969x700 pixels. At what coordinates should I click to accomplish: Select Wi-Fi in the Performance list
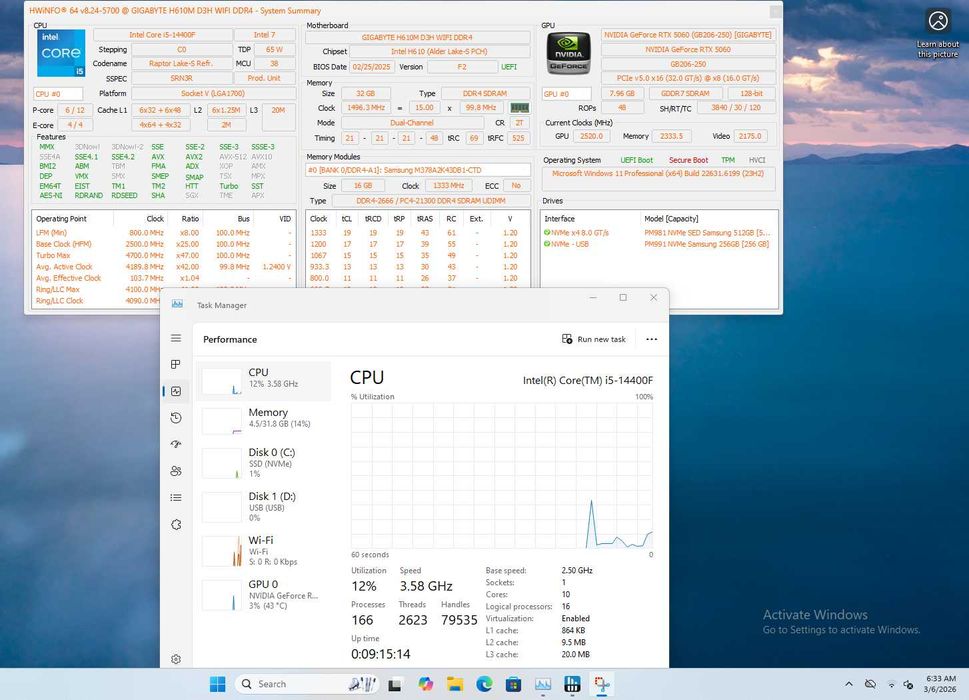pyautogui.click(x=264, y=550)
